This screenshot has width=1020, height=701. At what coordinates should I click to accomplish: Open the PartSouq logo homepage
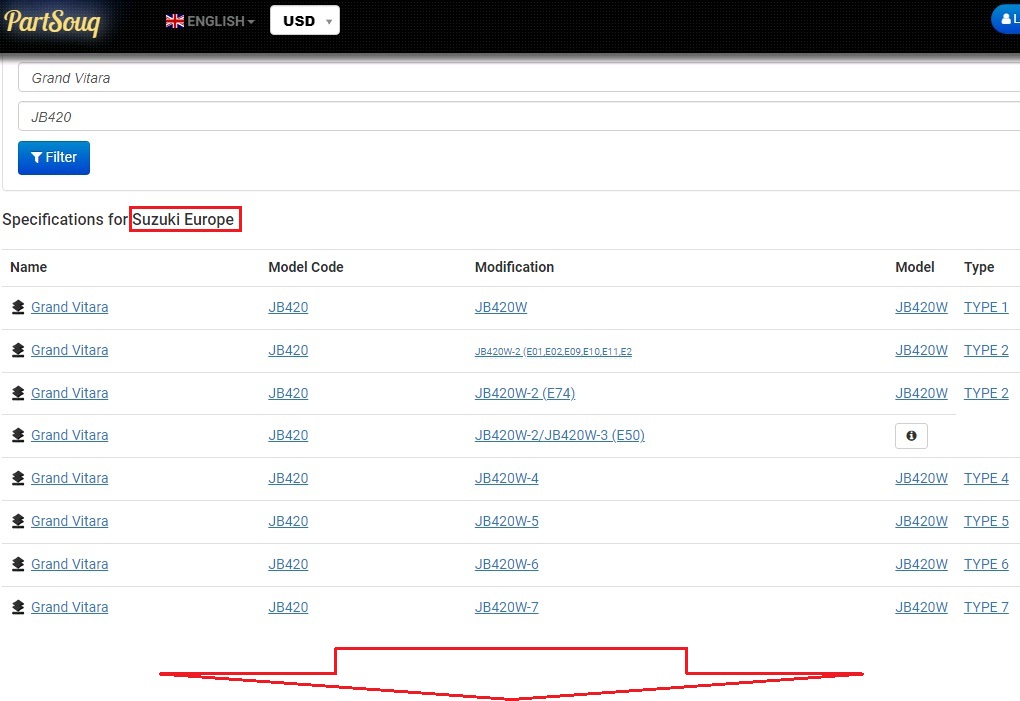(x=52, y=22)
